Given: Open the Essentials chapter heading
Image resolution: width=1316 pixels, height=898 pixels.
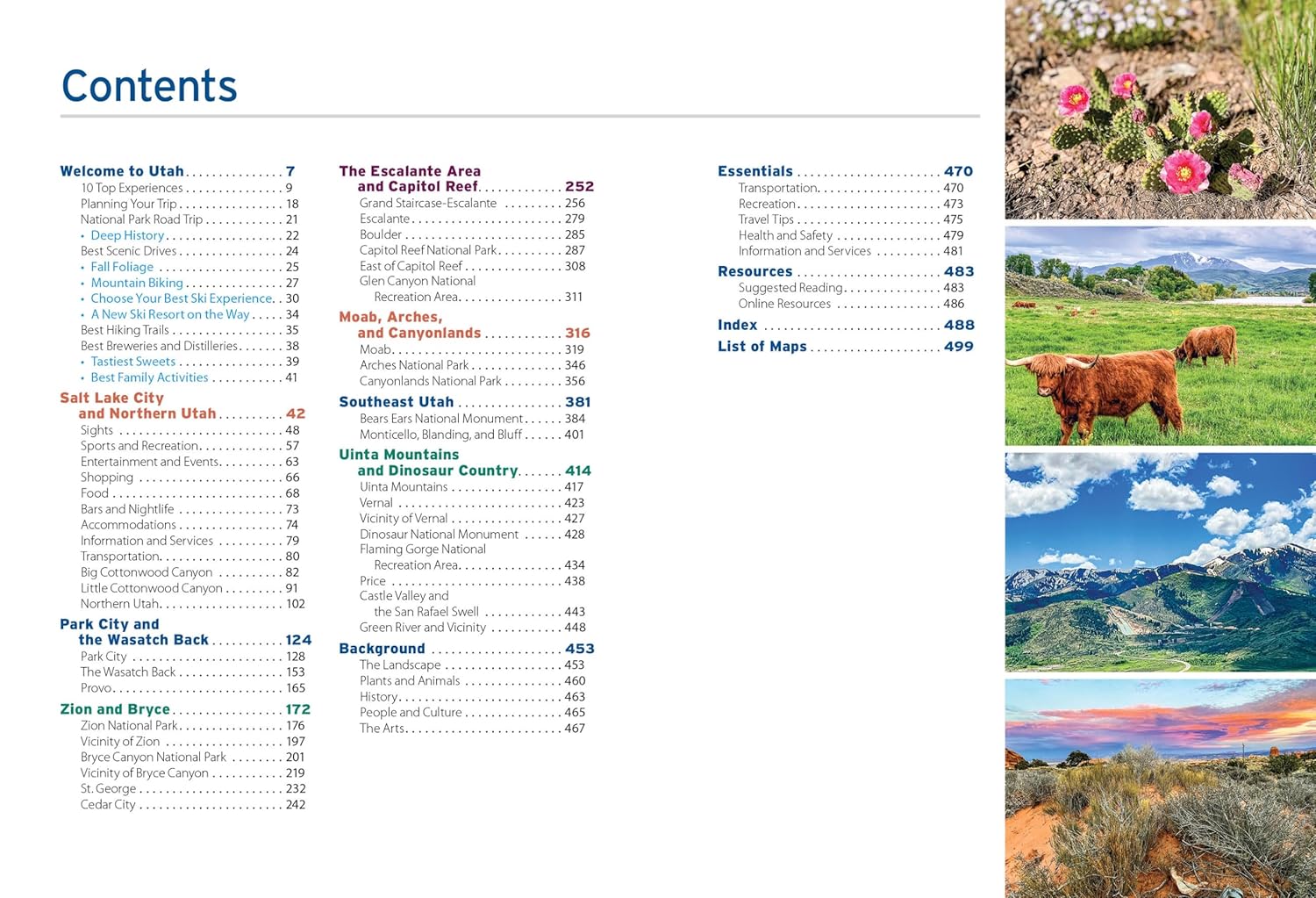Looking at the screenshot, I should click(x=755, y=171).
